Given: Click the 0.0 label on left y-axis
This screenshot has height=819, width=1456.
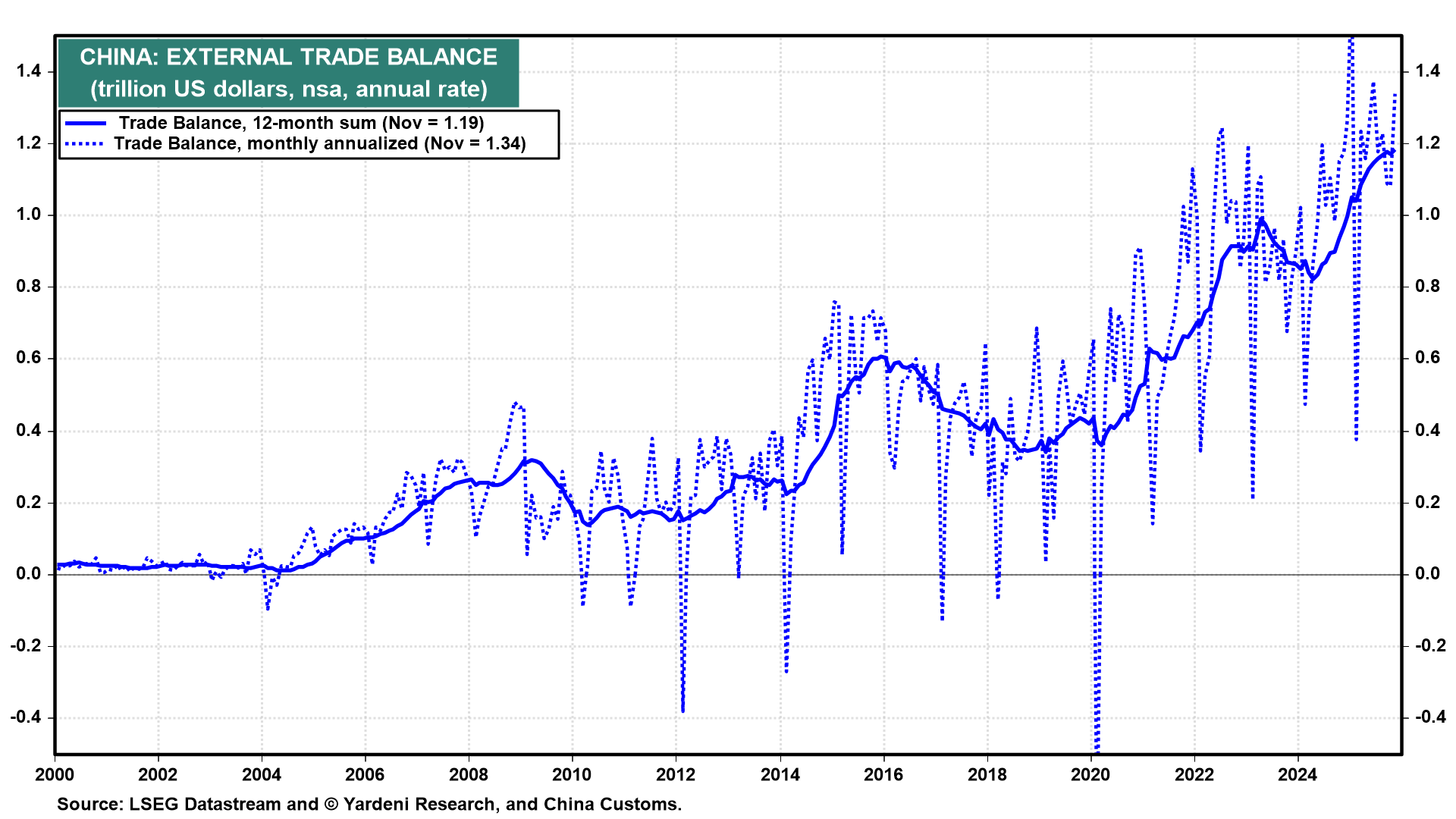Looking at the screenshot, I should 29,574.
